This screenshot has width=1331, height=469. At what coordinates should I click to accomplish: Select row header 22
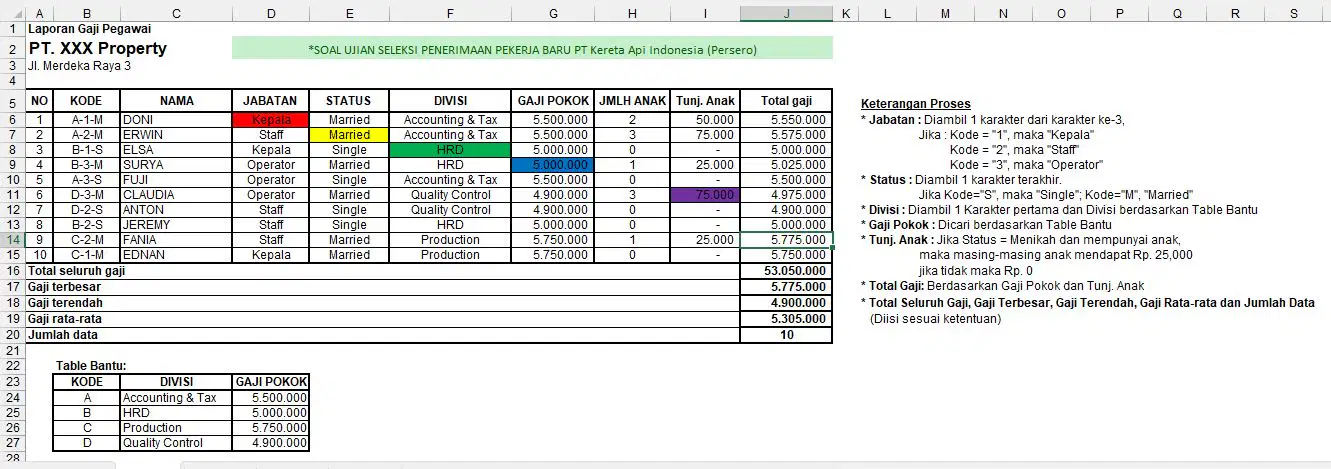[x=13, y=366]
